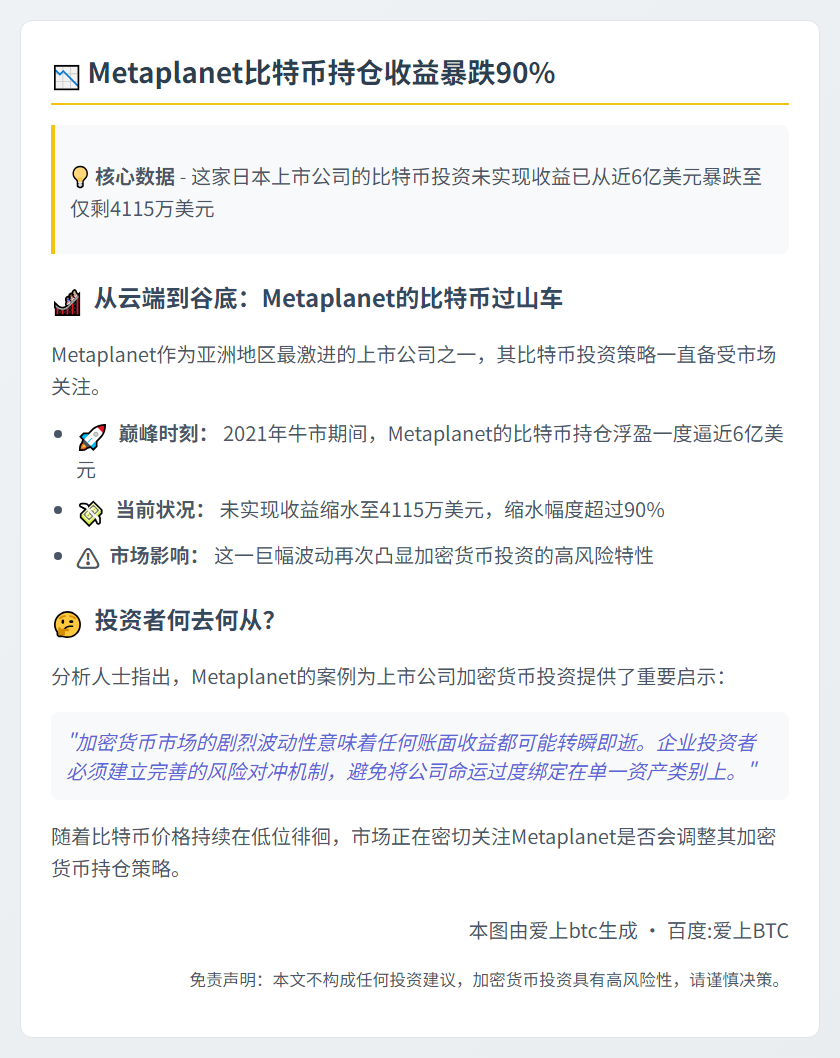Viewport: 840px width, 1058px height.
Task: Click the heading 投资者何去何从？
Action: pos(185,621)
